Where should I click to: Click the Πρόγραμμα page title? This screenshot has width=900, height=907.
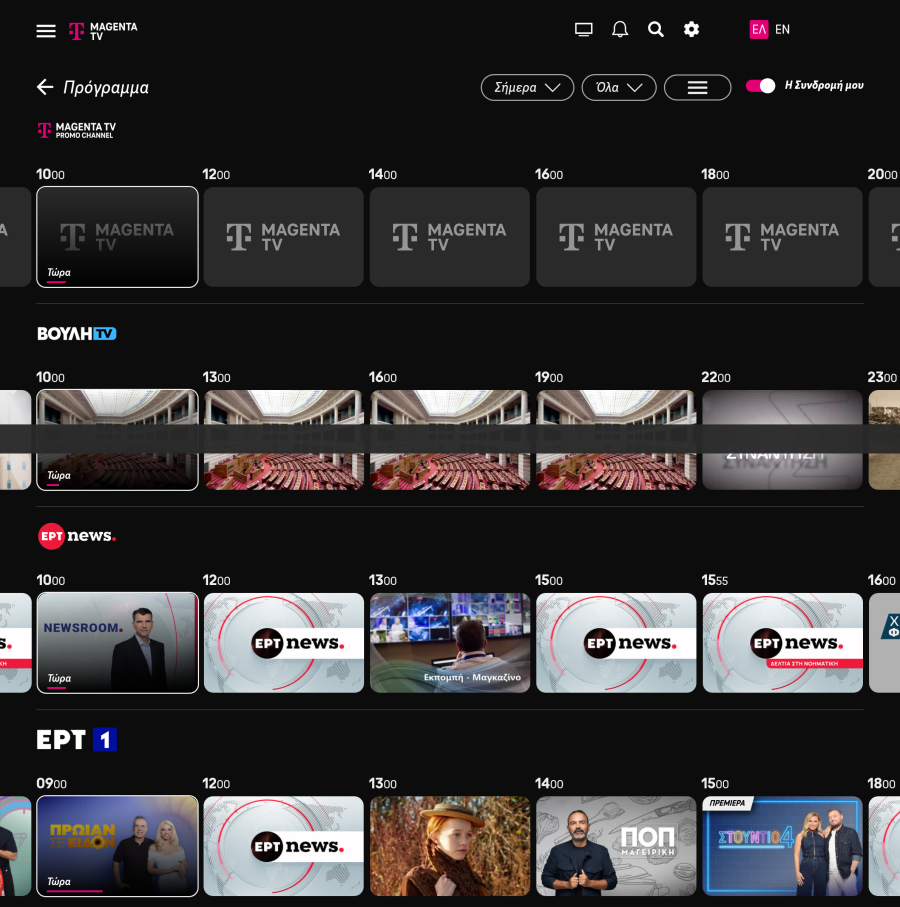click(x=106, y=88)
